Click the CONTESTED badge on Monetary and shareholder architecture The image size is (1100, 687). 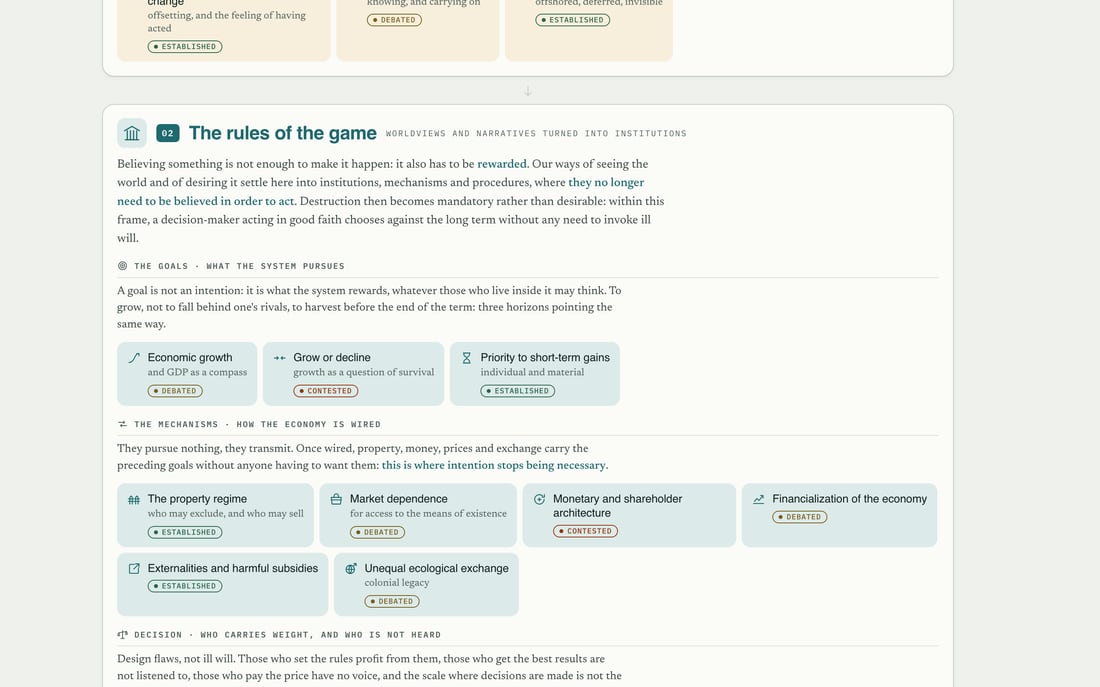pyautogui.click(x=585, y=531)
